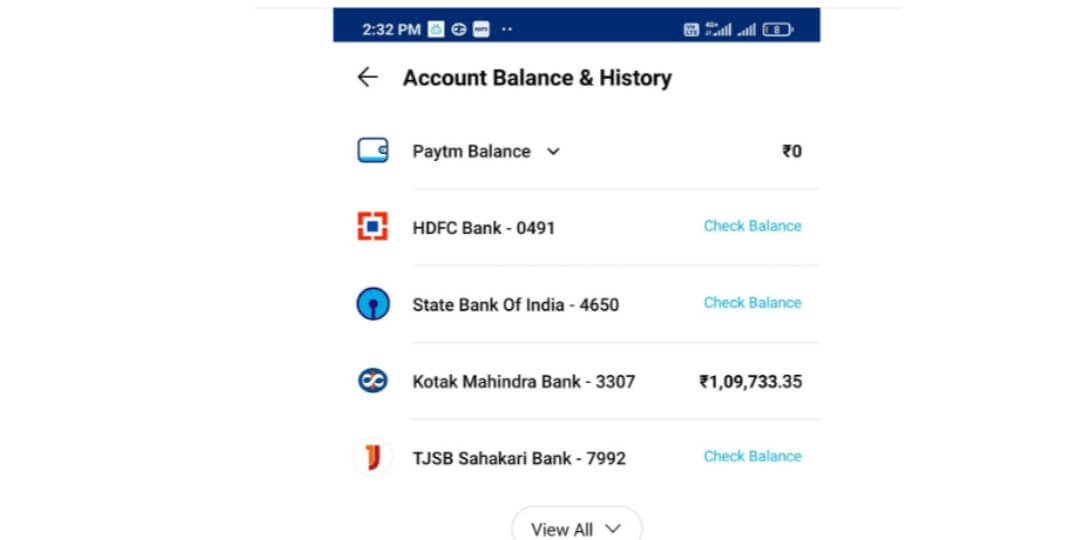This screenshot has height=540, width=1080.
Task: Tap the Kotak Mahindra Bank logo
Action: (x=373, y=381)
